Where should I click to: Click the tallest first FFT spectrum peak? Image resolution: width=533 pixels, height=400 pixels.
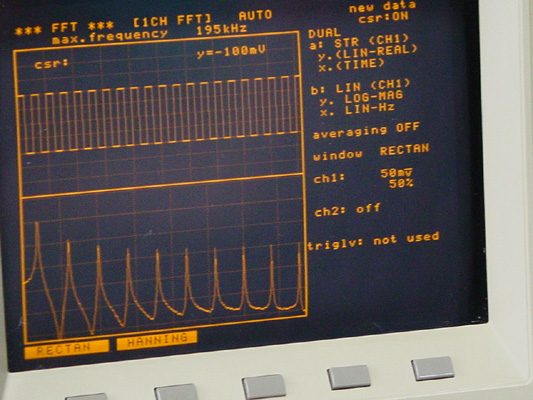pos(37,225)
